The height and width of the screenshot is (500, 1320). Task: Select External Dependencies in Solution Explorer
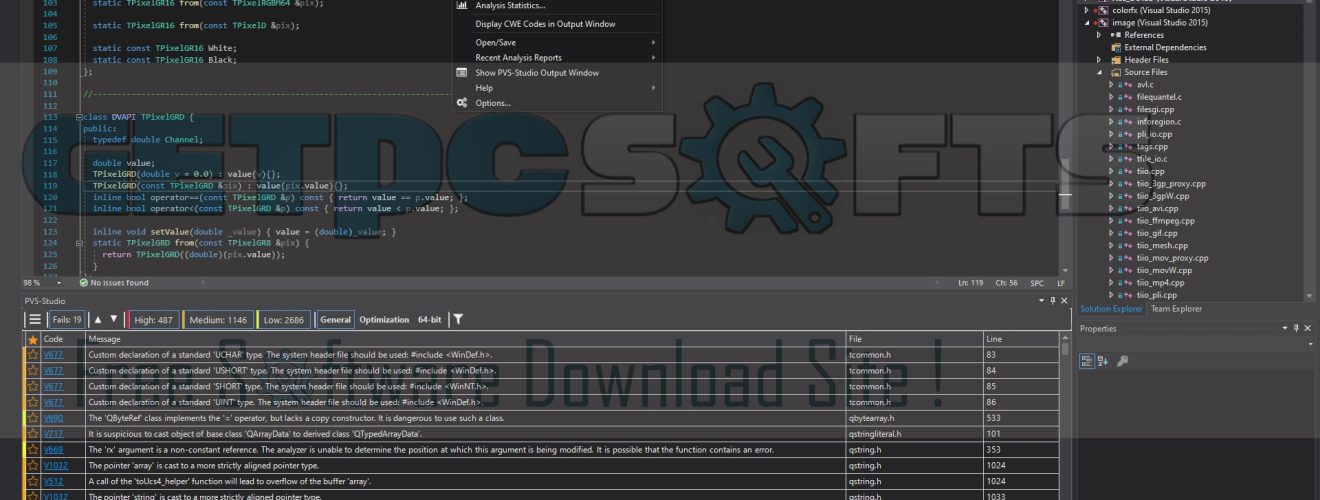coord(1165,47)
